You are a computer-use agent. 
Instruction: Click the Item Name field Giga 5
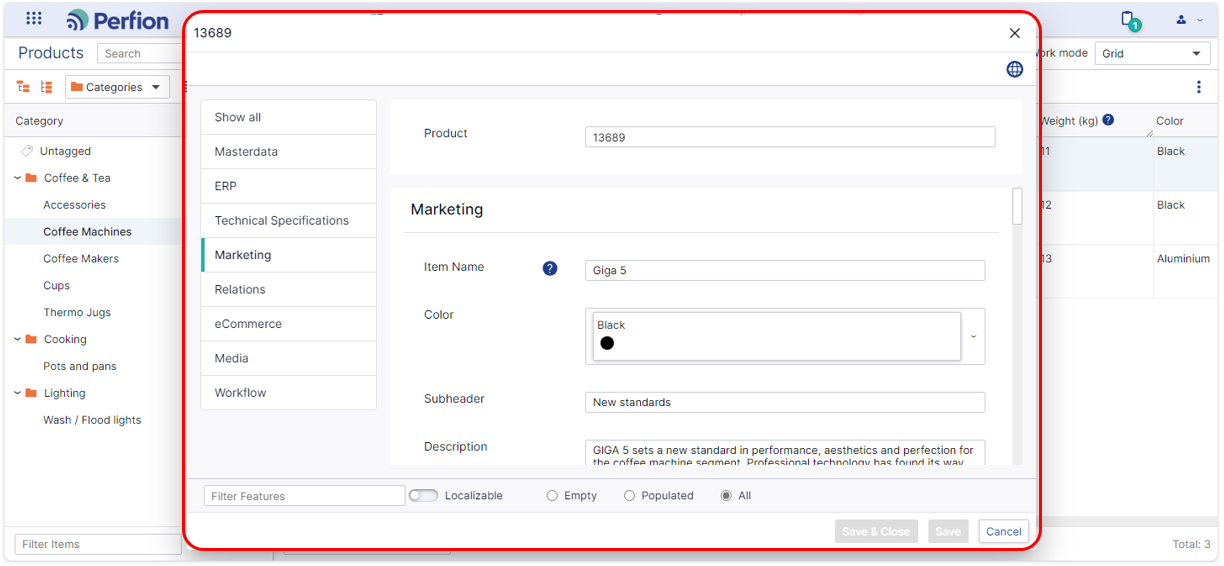tap(785, 270)
